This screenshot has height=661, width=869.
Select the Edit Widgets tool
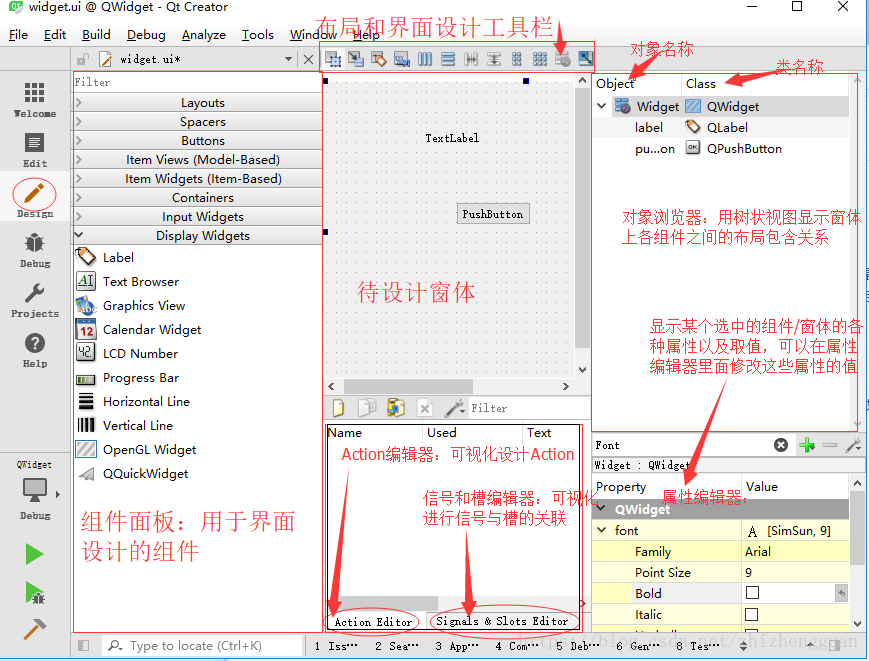pos(333,59)
